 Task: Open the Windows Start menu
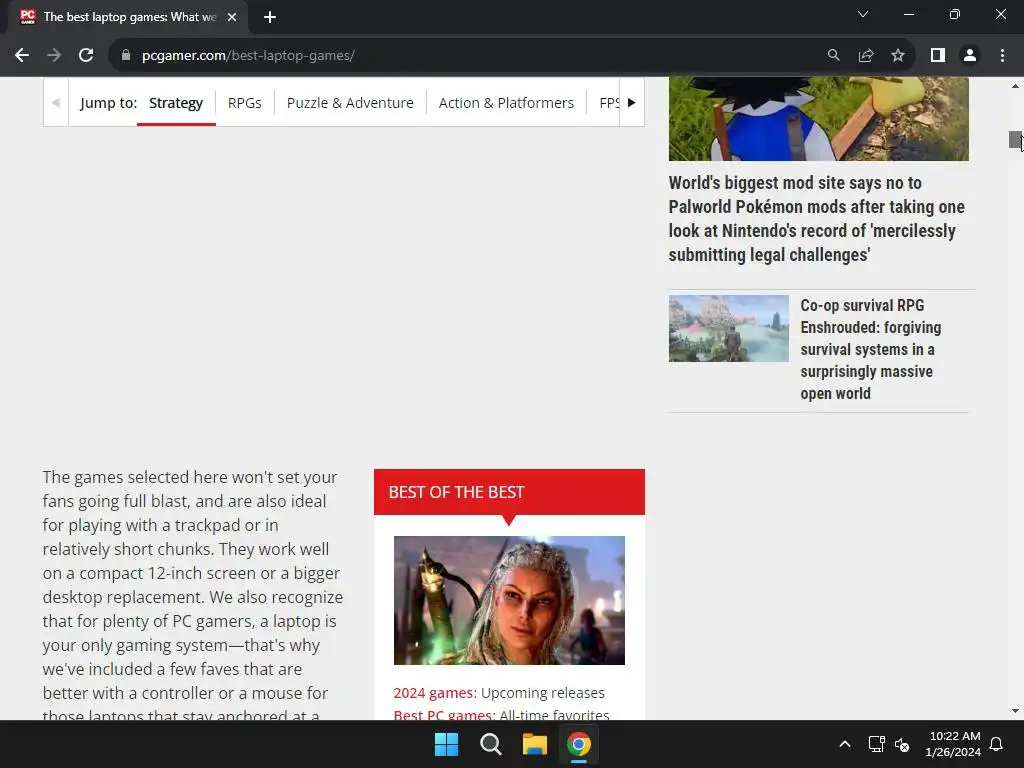click(447, 744)
